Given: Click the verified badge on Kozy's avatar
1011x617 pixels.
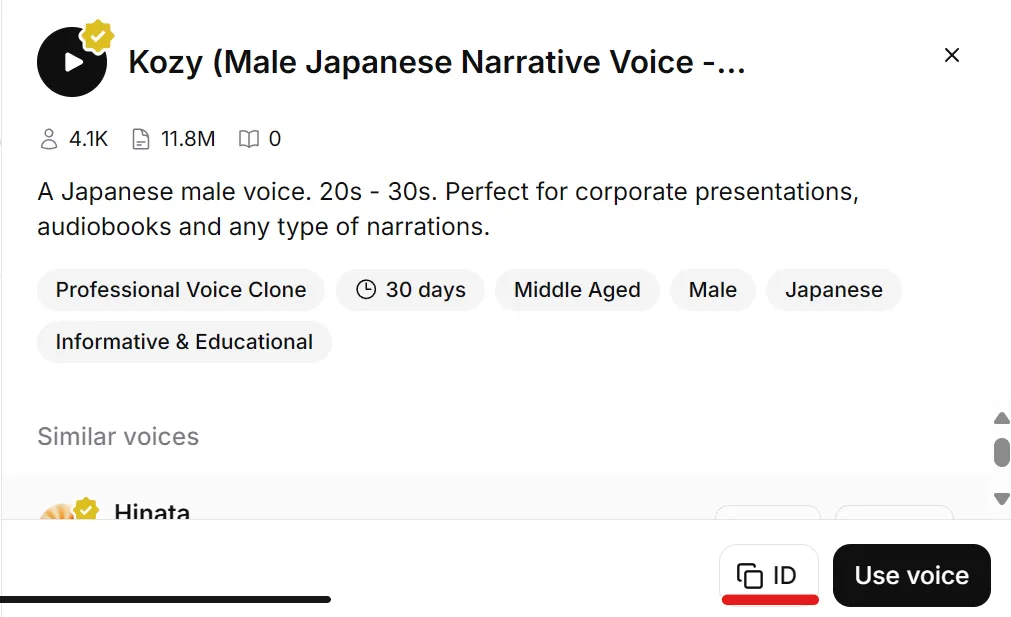Looking at the screenshot, I should coord(97,36).
